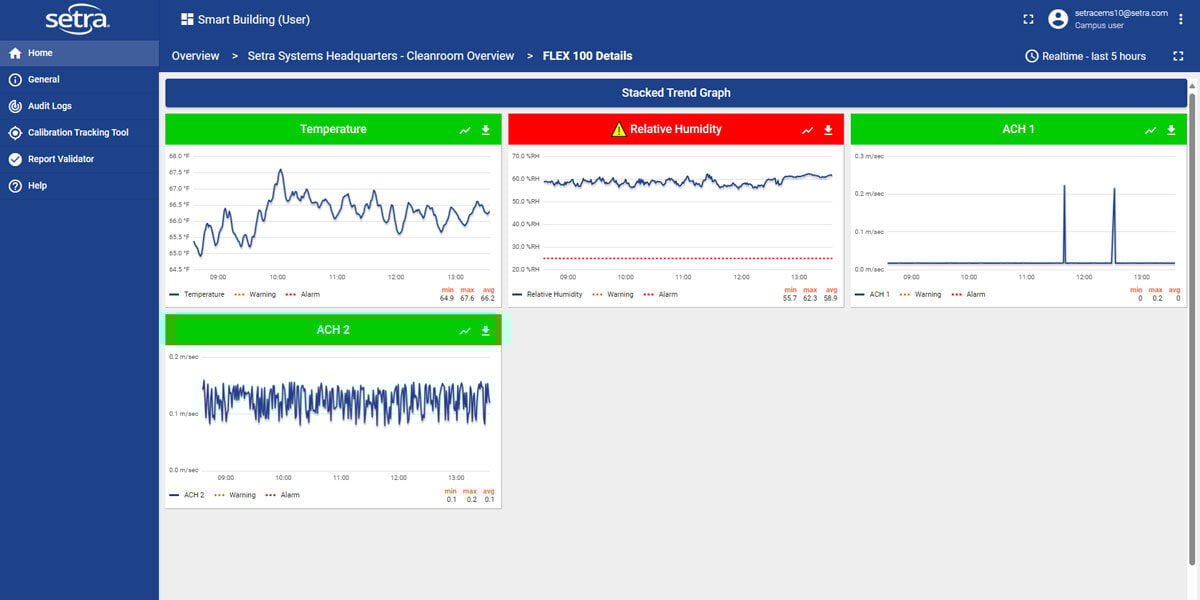Open trend line view on Relative Humidity chart
Image resolution: width=1200 pixels, height=600 pixels.
pyautogui.click(x=806, y=129)
